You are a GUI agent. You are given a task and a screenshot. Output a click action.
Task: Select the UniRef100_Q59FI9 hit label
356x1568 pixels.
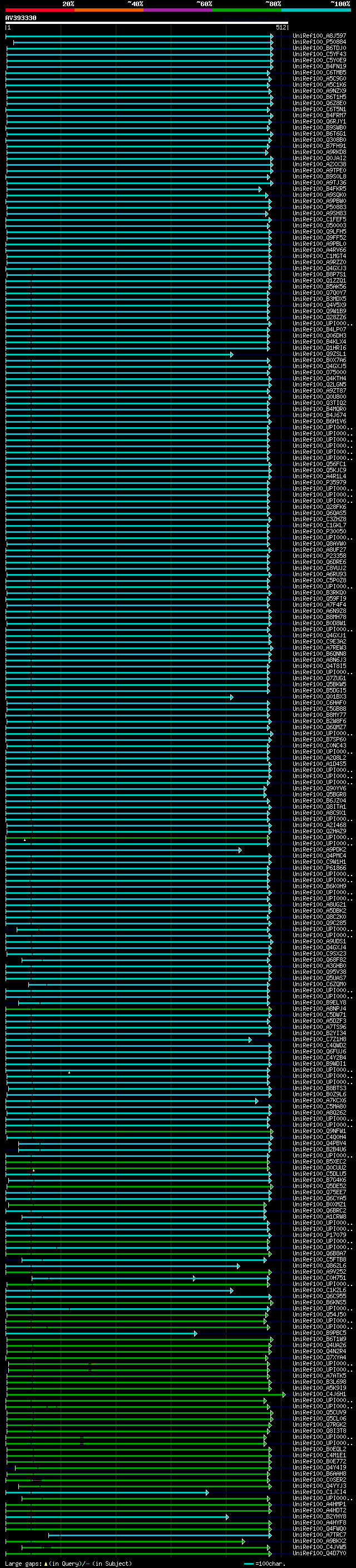(319, 598)
